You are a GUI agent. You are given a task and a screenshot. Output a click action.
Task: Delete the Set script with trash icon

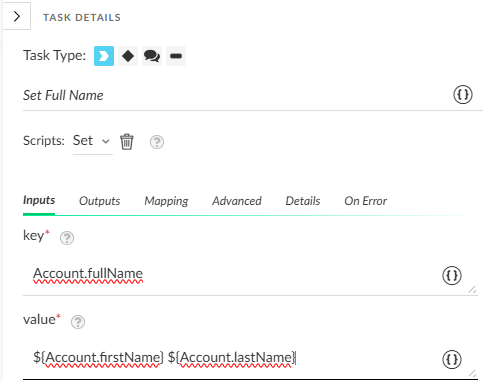[127, 142]
